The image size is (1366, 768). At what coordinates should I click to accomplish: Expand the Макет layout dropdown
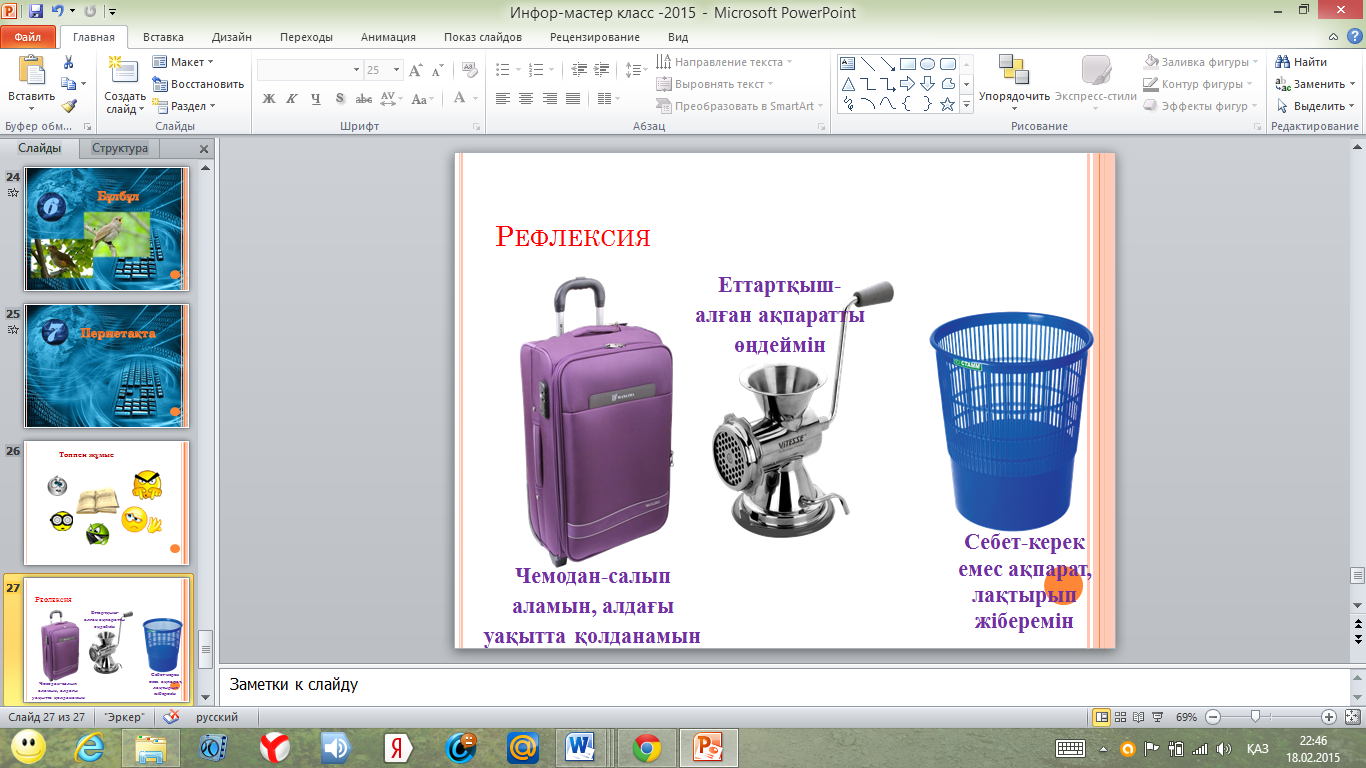click(209, 62)
